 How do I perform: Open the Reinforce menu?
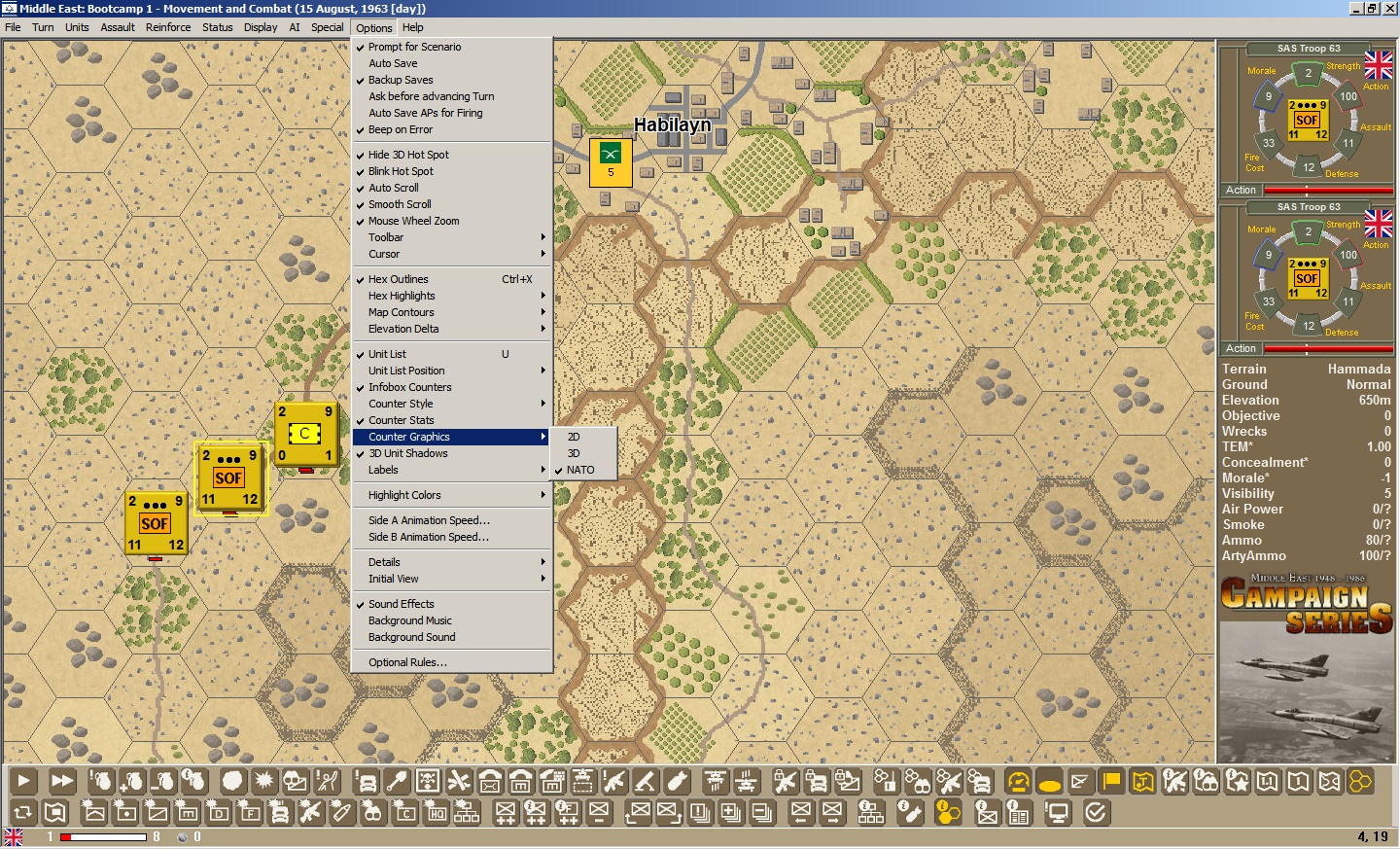click(168, 27)
